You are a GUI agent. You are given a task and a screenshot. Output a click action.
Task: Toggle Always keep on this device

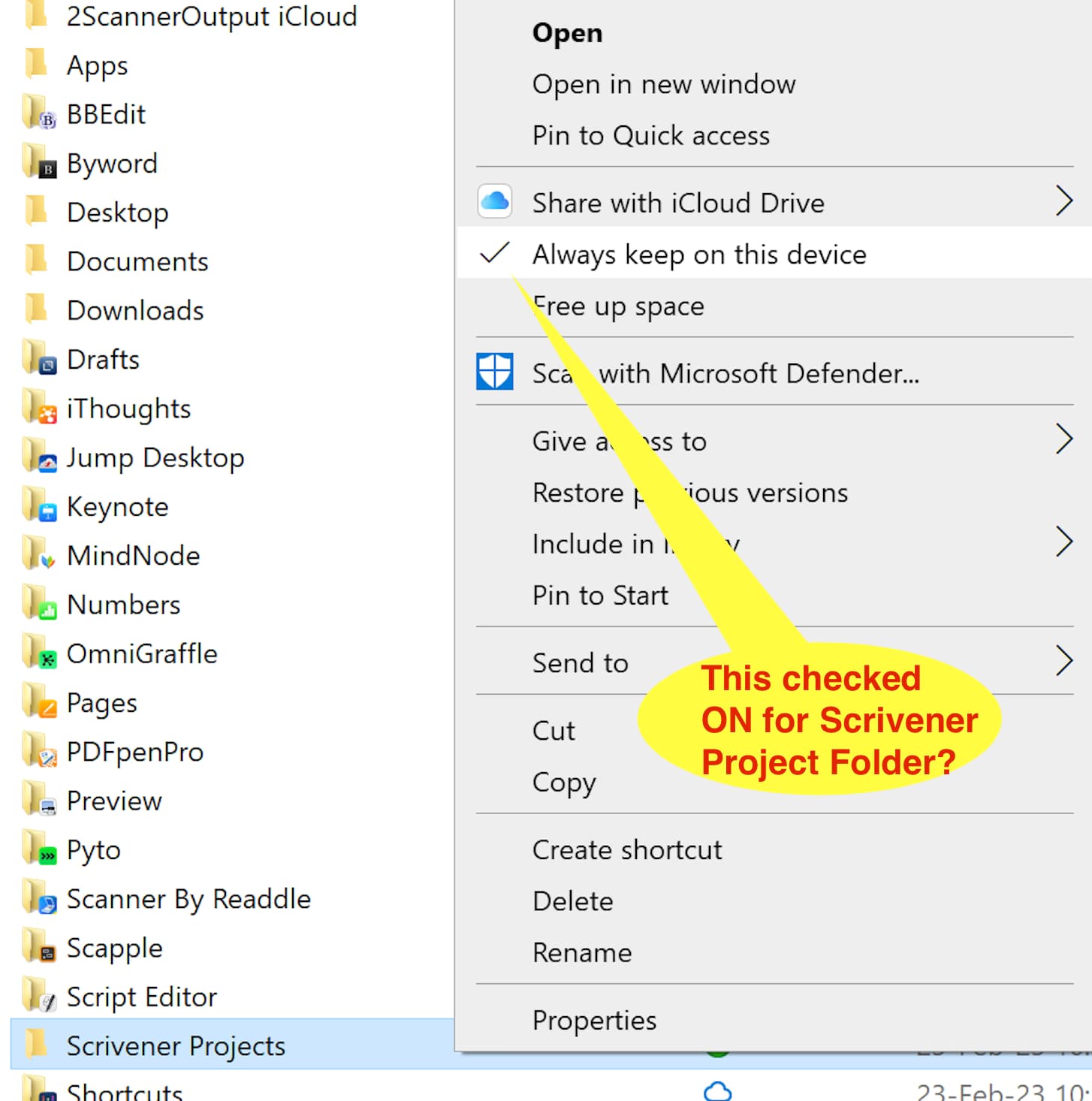tap(698, 255)
